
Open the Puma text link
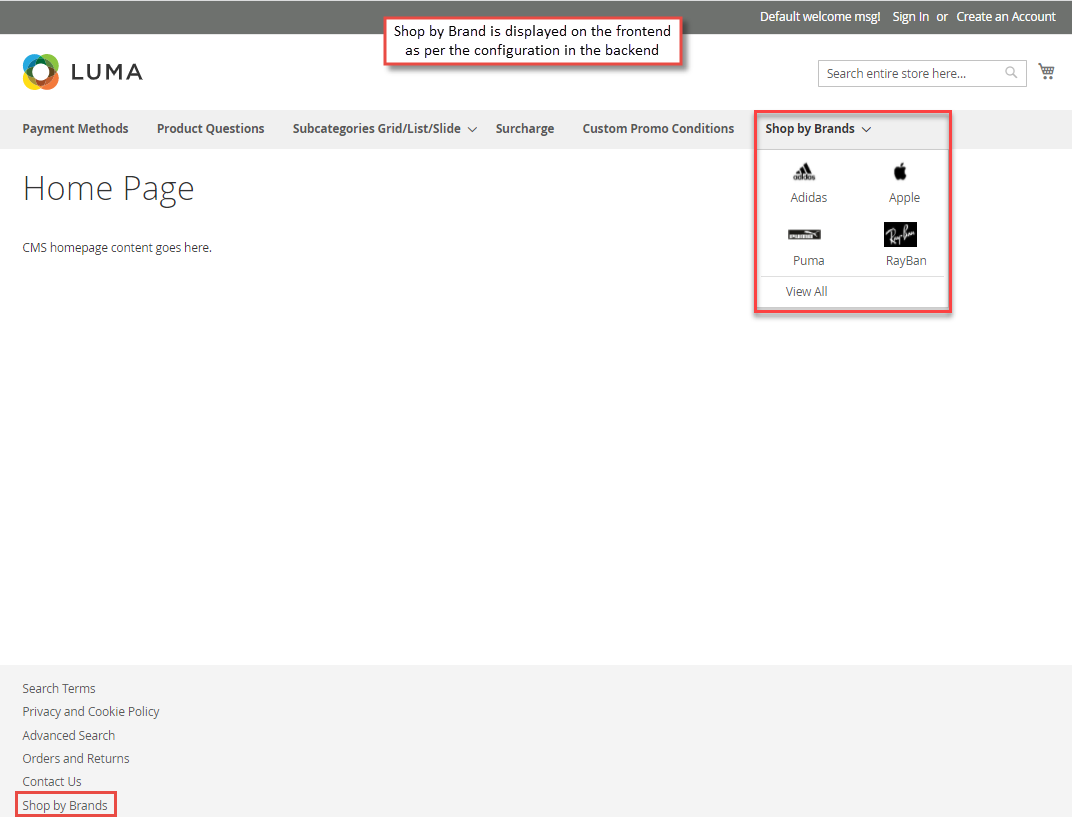809,260
